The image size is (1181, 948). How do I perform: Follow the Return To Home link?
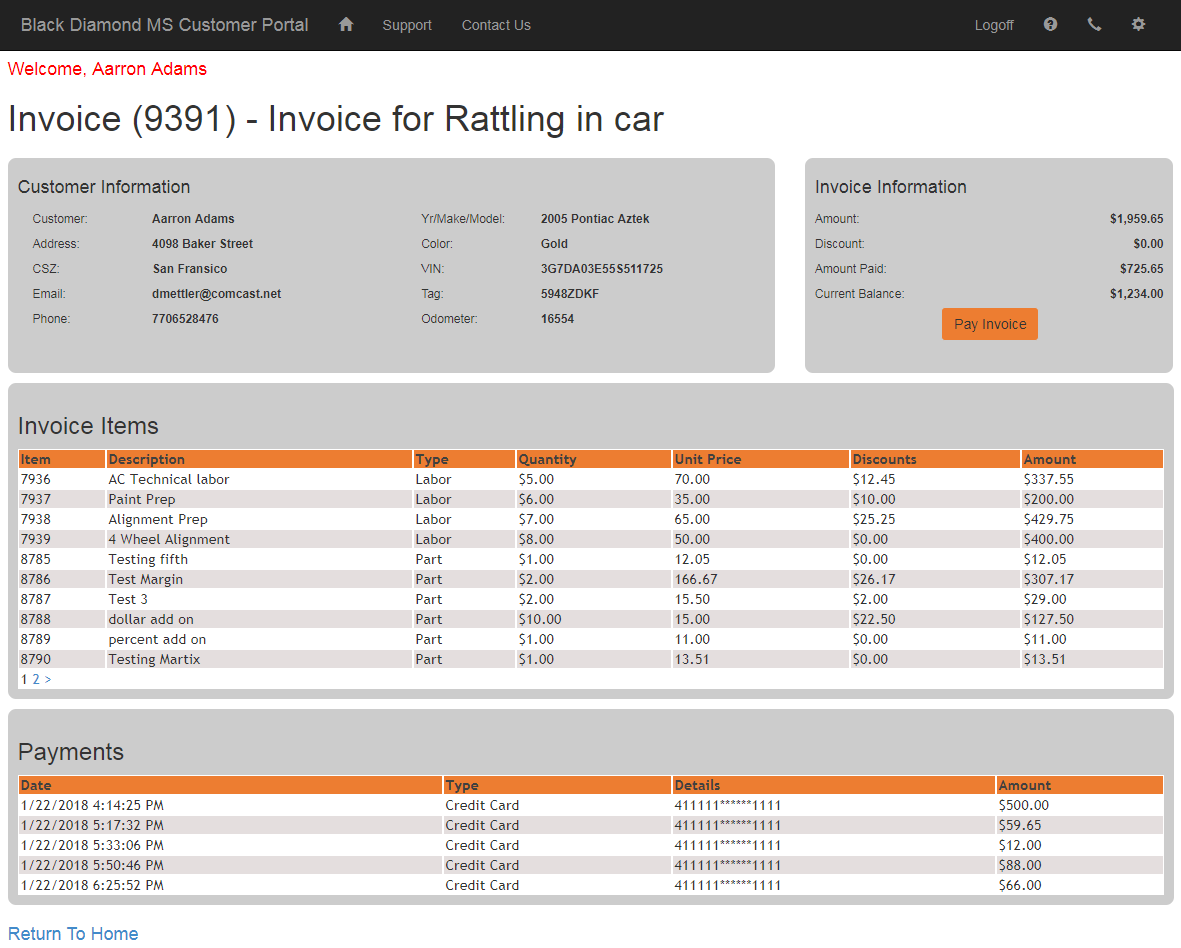pos(73,934)
